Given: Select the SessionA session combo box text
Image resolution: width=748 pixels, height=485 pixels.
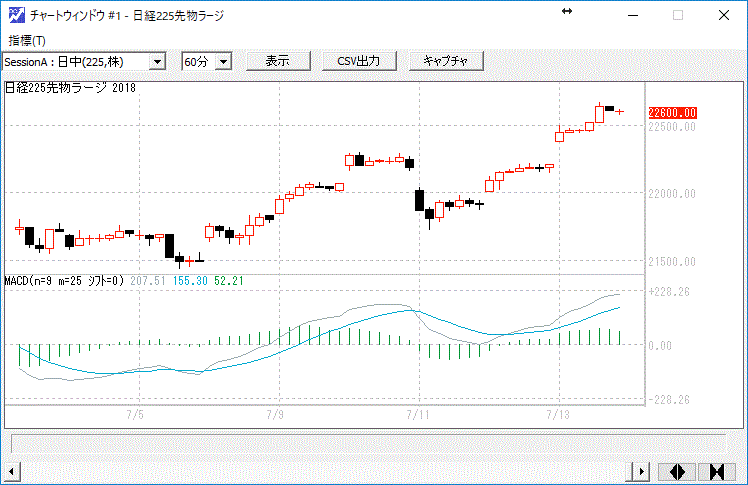Looking at the screenshot, I should click(76, 62).
